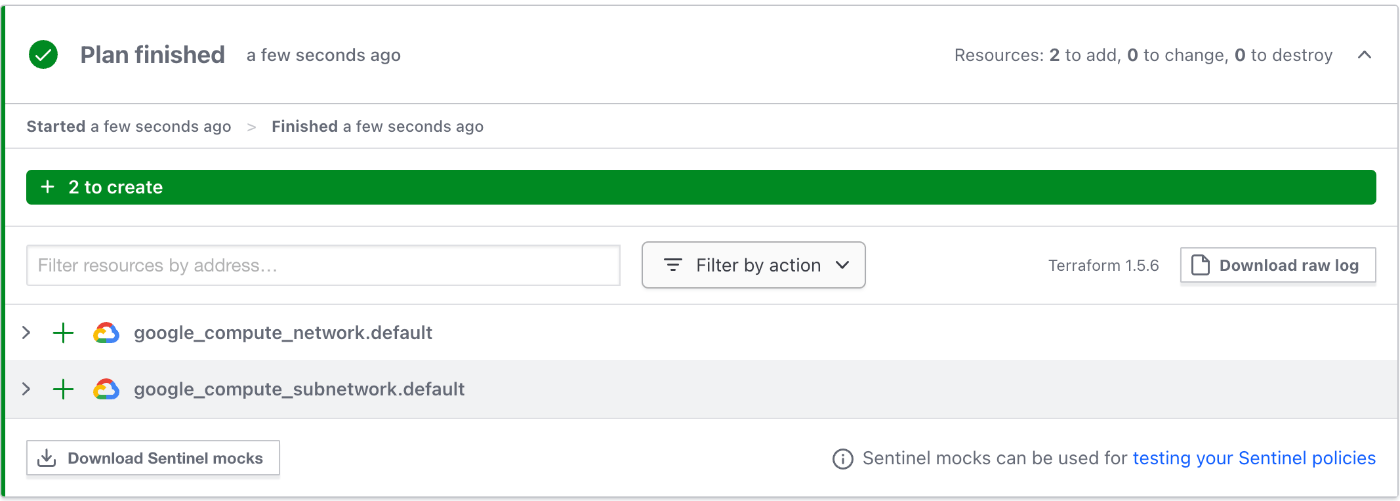Focus the Filter resources by address field
This screenshot has width=1400, height=501.
coord(323,265)
